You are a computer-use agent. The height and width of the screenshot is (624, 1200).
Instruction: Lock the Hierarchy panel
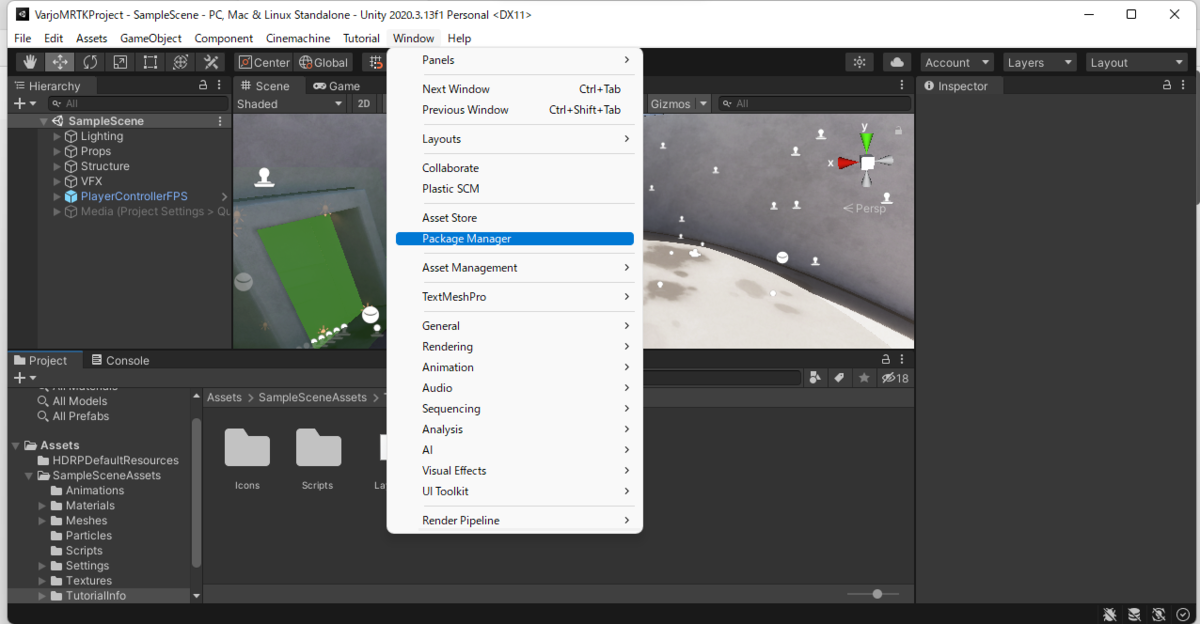click(204, 86)
